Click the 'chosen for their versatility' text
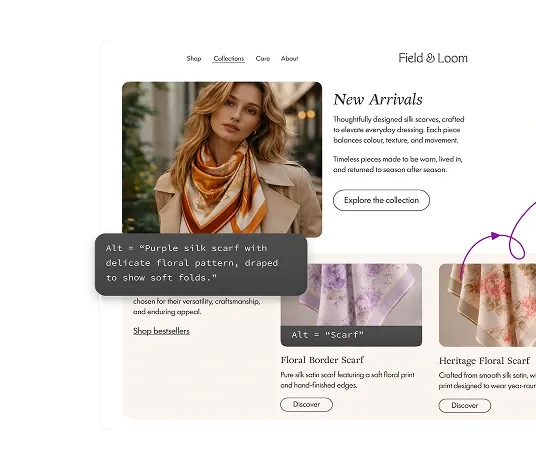Viewport: 536px width, 470px height. [197, 306]
